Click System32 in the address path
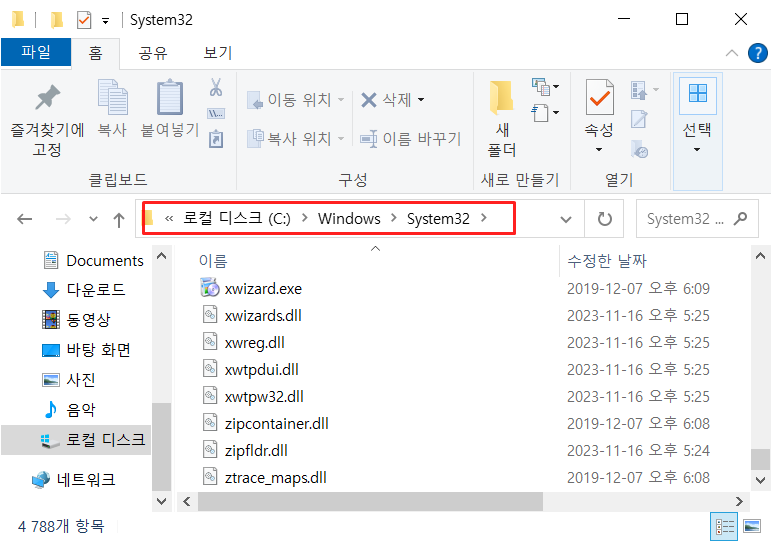 (x=438, y=219)
